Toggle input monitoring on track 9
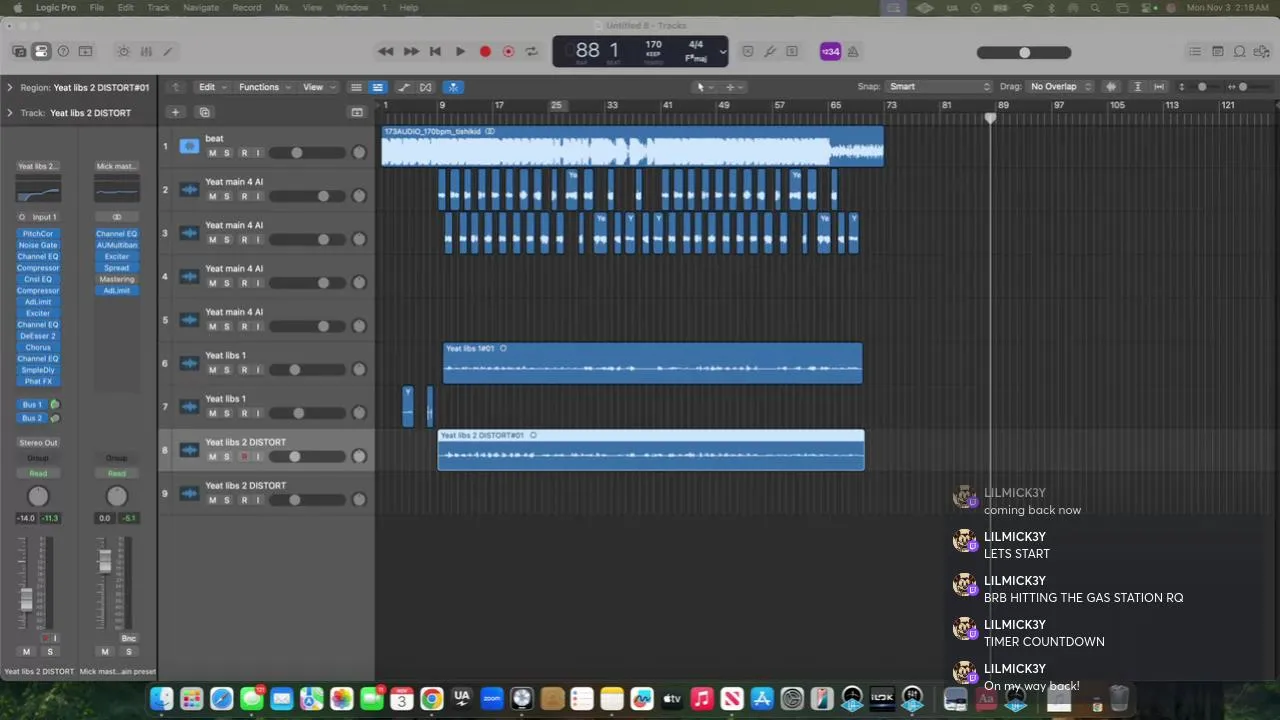 [x=258, y=500]
